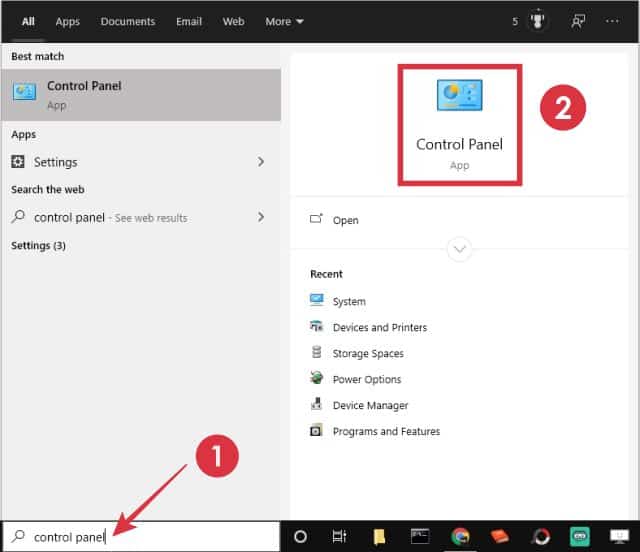Click the rewards trophy icon
Viewport: 640px width, 552px height.
point(537,21)
